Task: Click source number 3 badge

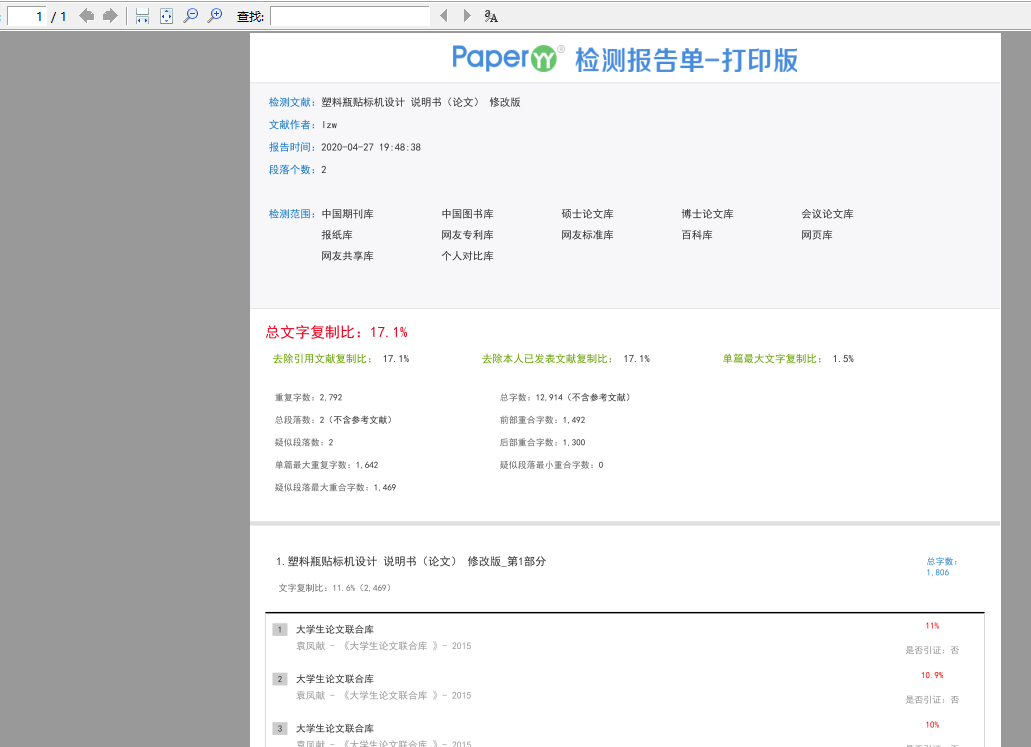Action: tap(279, 729)
